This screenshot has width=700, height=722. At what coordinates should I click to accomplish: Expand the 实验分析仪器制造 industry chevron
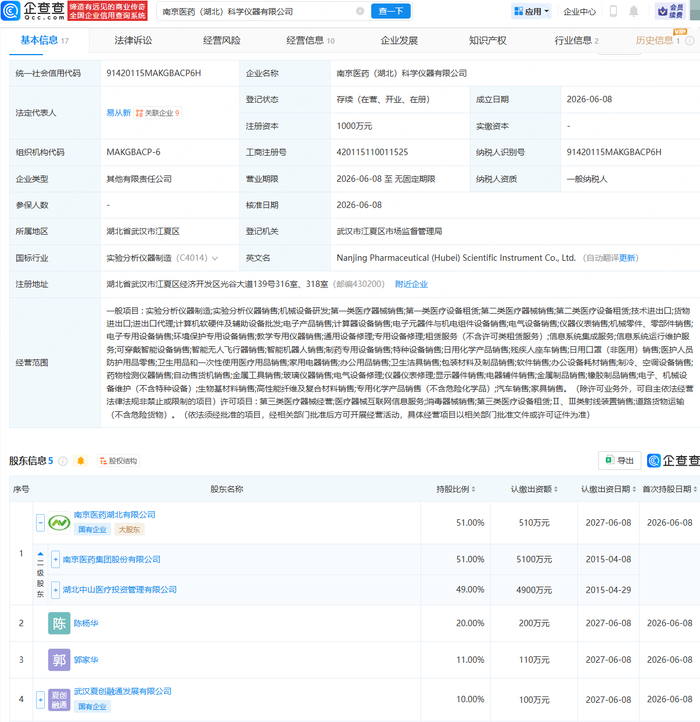(x=215, y=258)
